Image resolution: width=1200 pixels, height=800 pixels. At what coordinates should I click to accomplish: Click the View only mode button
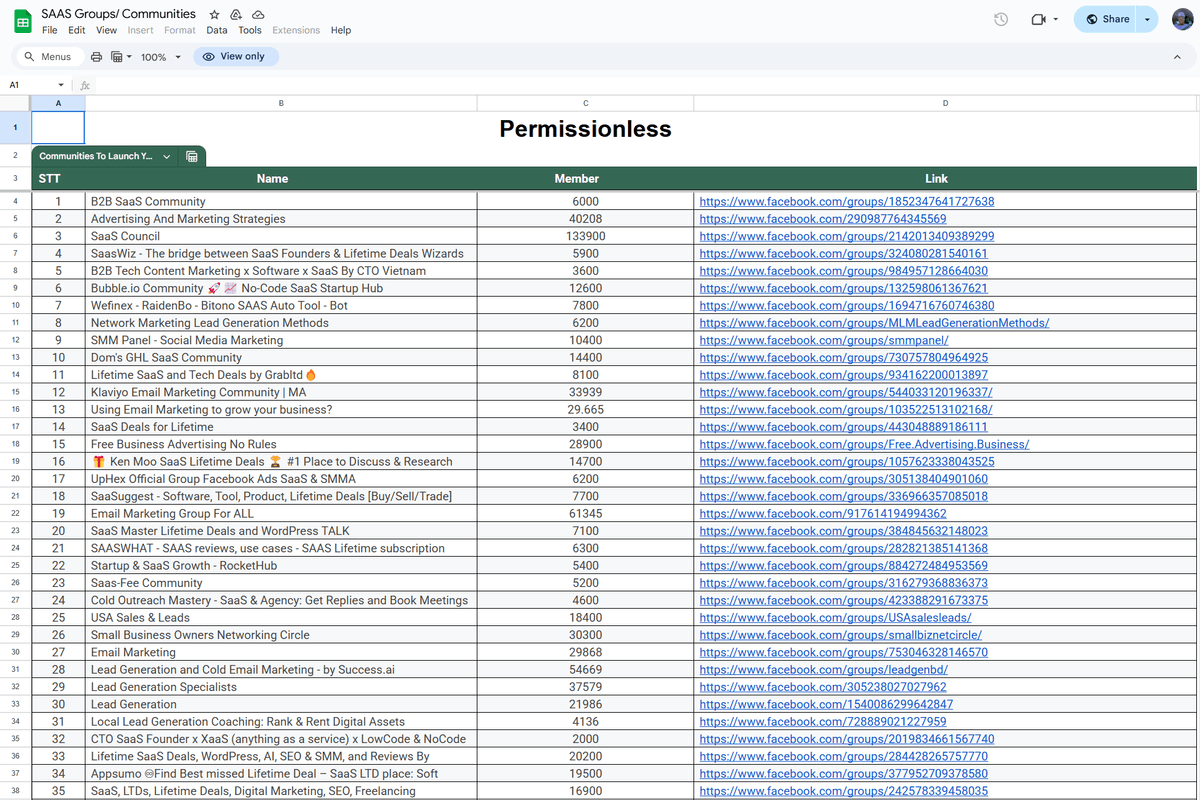click(234, 57)
